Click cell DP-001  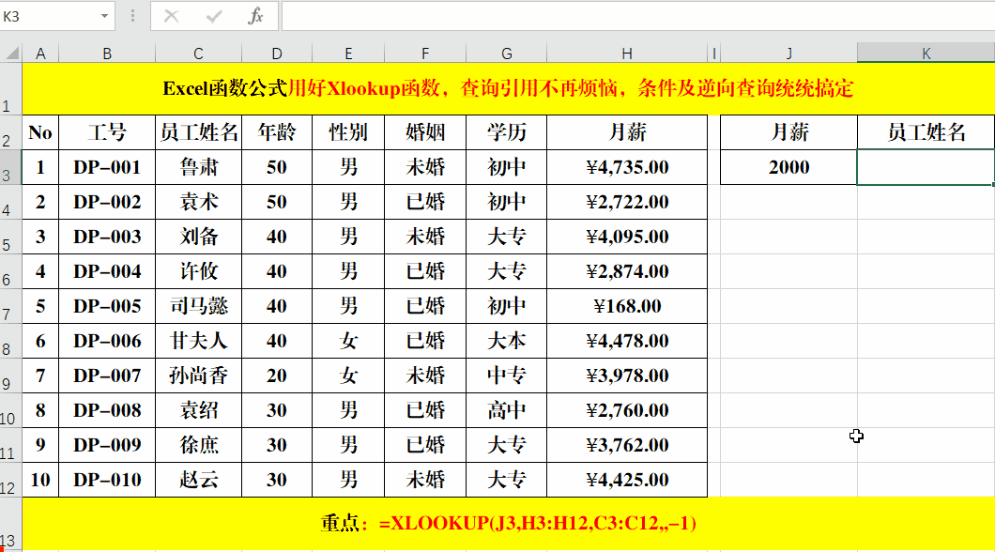107,168
